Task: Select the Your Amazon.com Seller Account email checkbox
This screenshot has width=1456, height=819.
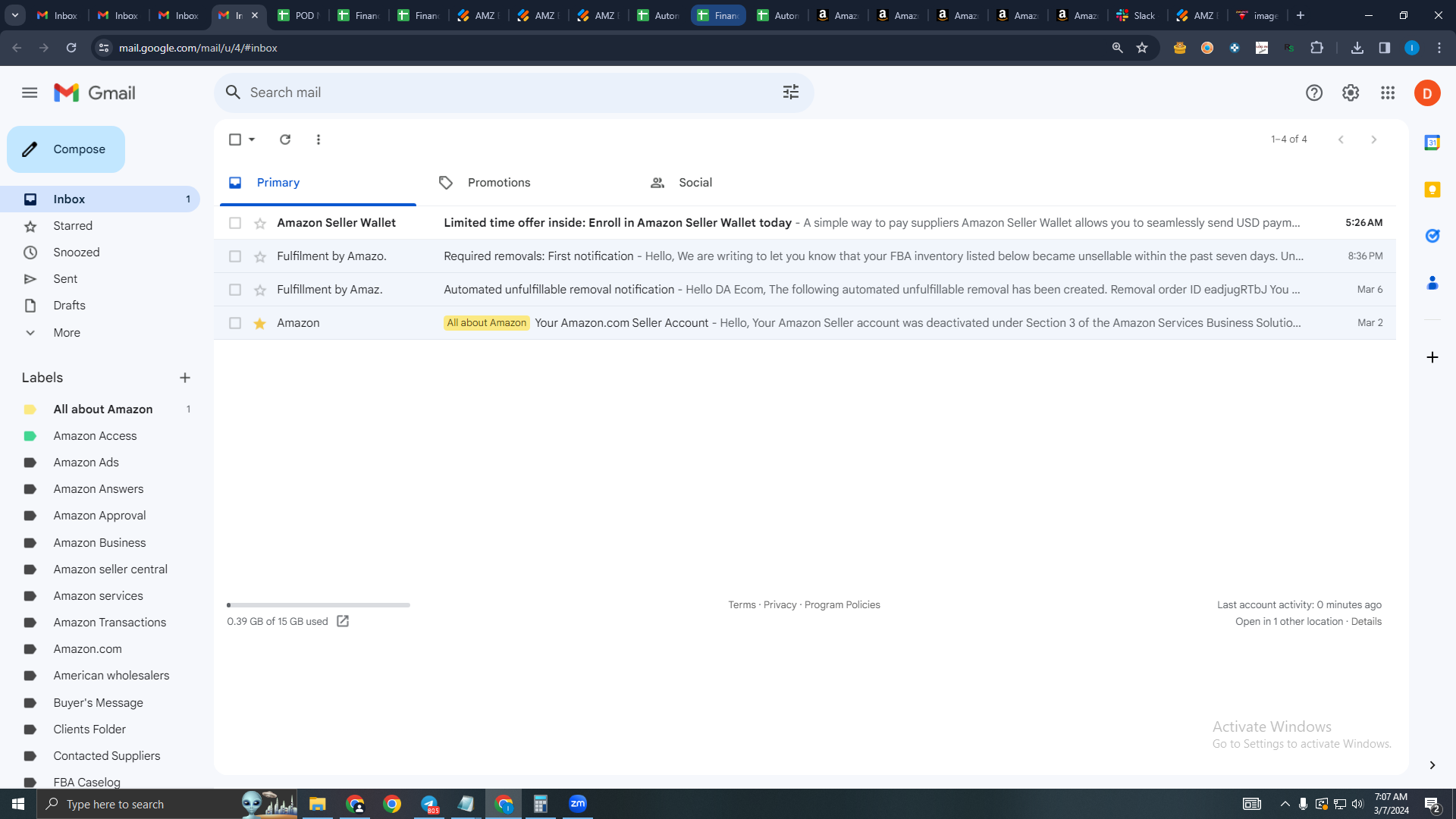Action: [x=235, y=323]
